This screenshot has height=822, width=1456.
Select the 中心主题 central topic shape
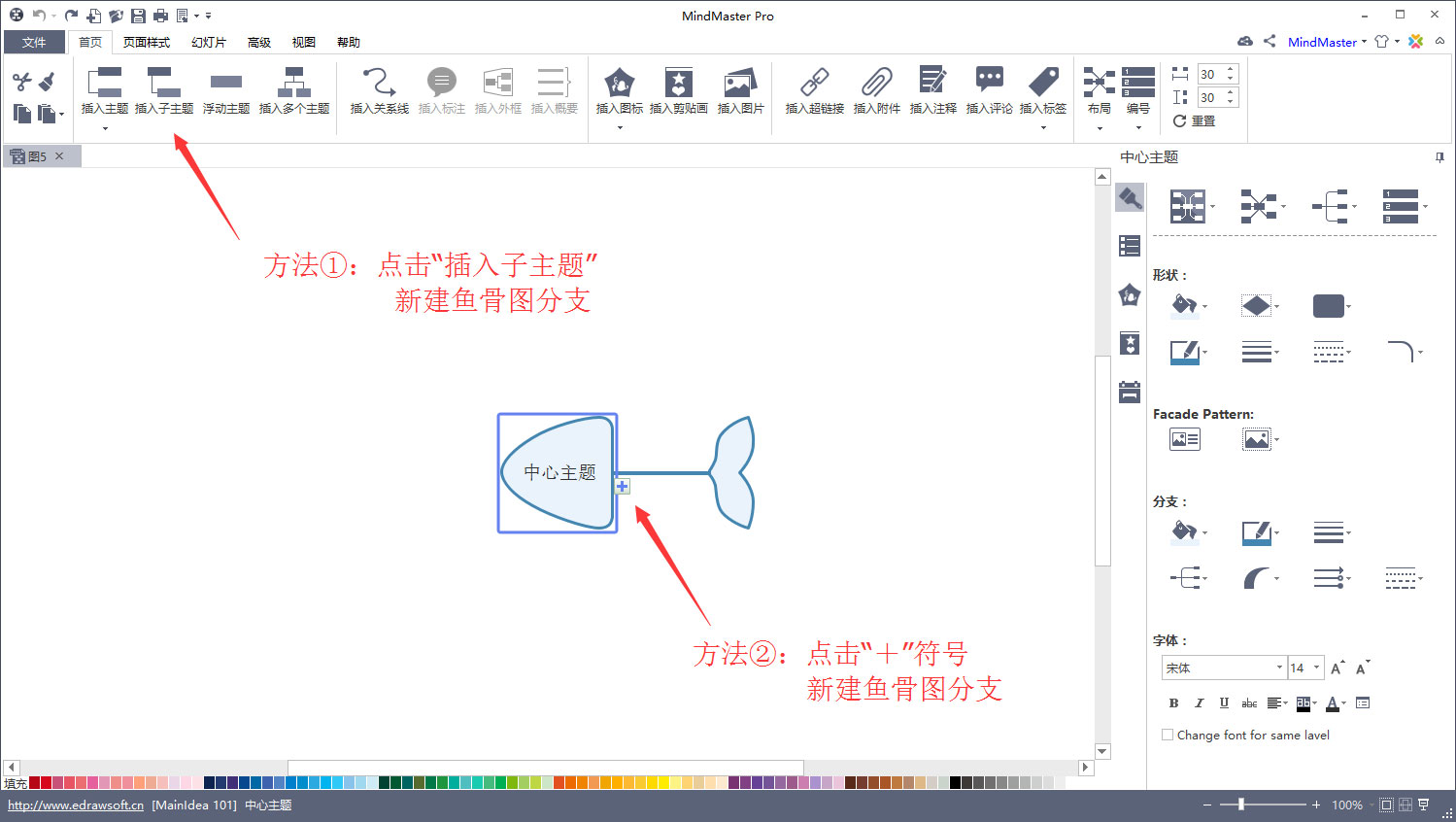(x=558, y=473)
